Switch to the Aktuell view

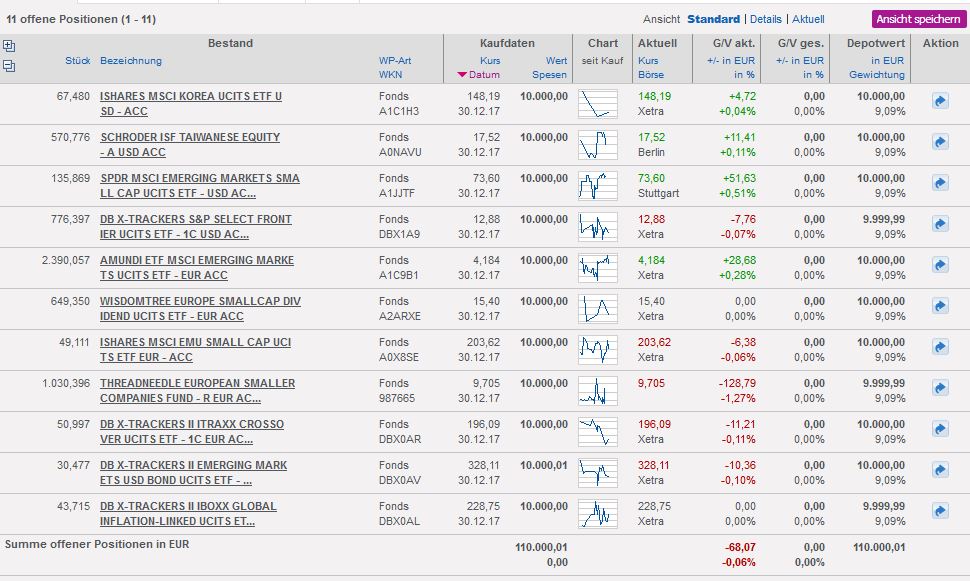pyautogui.click(x=808, y=19)
